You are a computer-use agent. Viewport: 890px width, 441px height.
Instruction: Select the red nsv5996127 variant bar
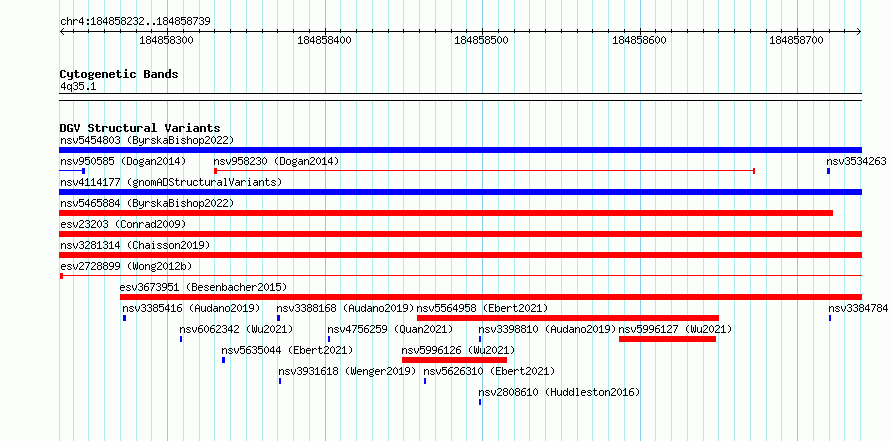pyautogui.click(x=668, y=339)
